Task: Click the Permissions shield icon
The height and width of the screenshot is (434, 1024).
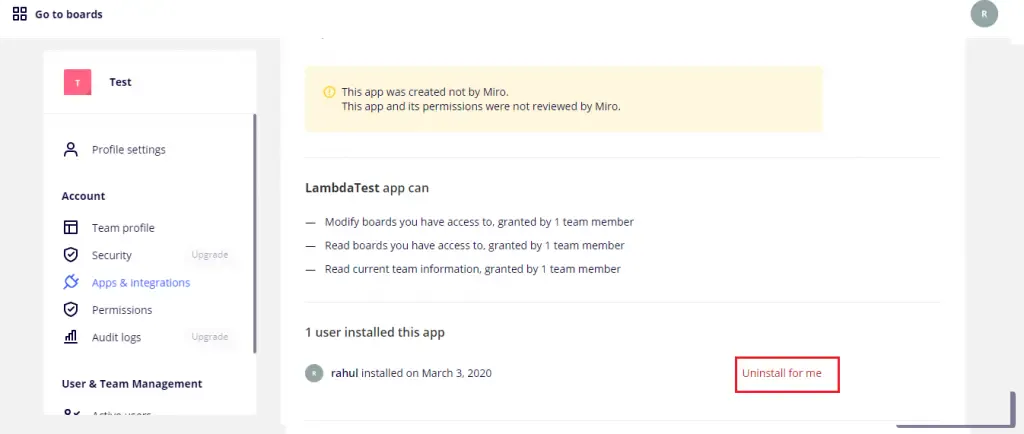Action: click(x=70, y=310)
